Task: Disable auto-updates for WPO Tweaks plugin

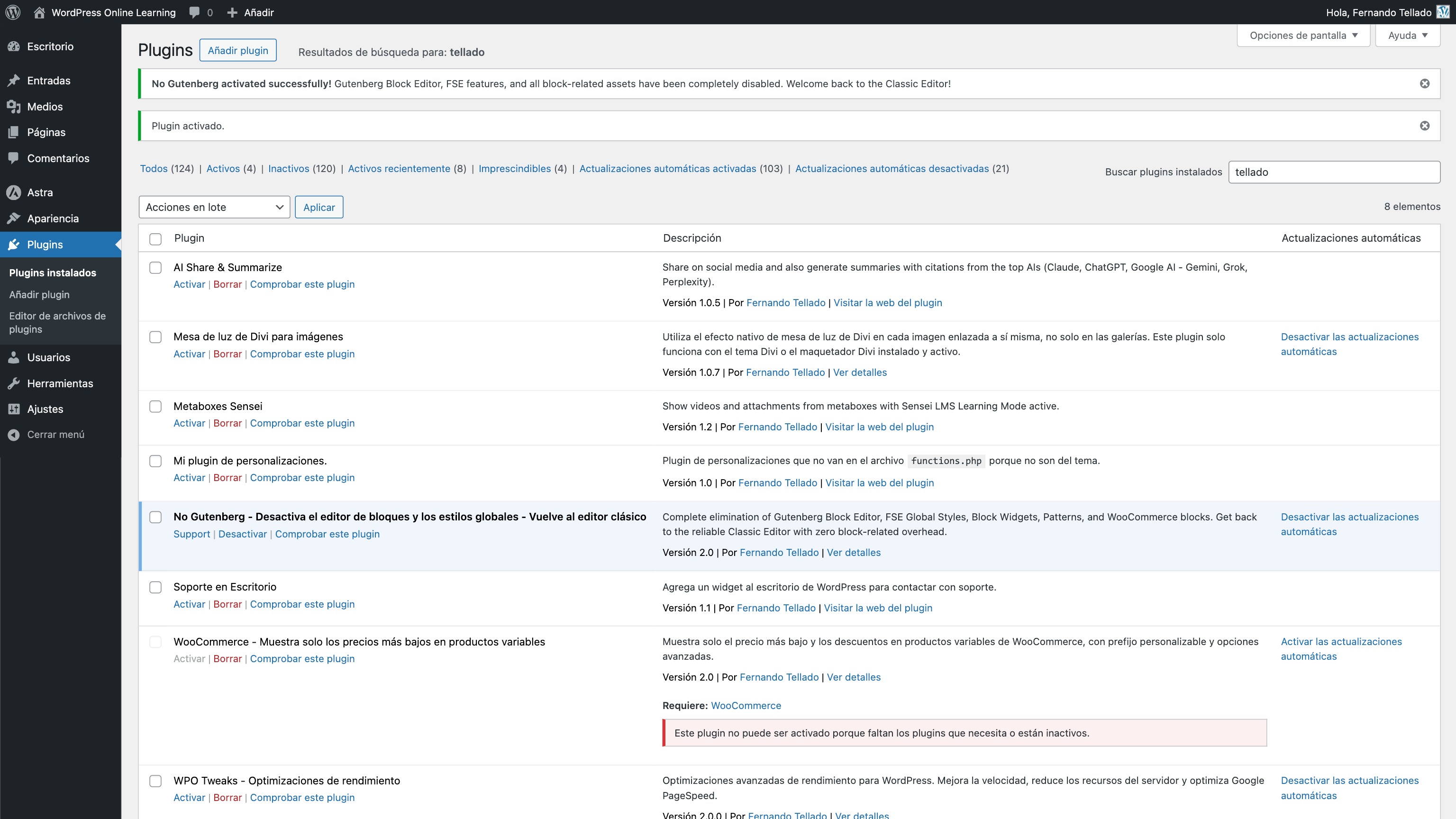Action: 1350,788
